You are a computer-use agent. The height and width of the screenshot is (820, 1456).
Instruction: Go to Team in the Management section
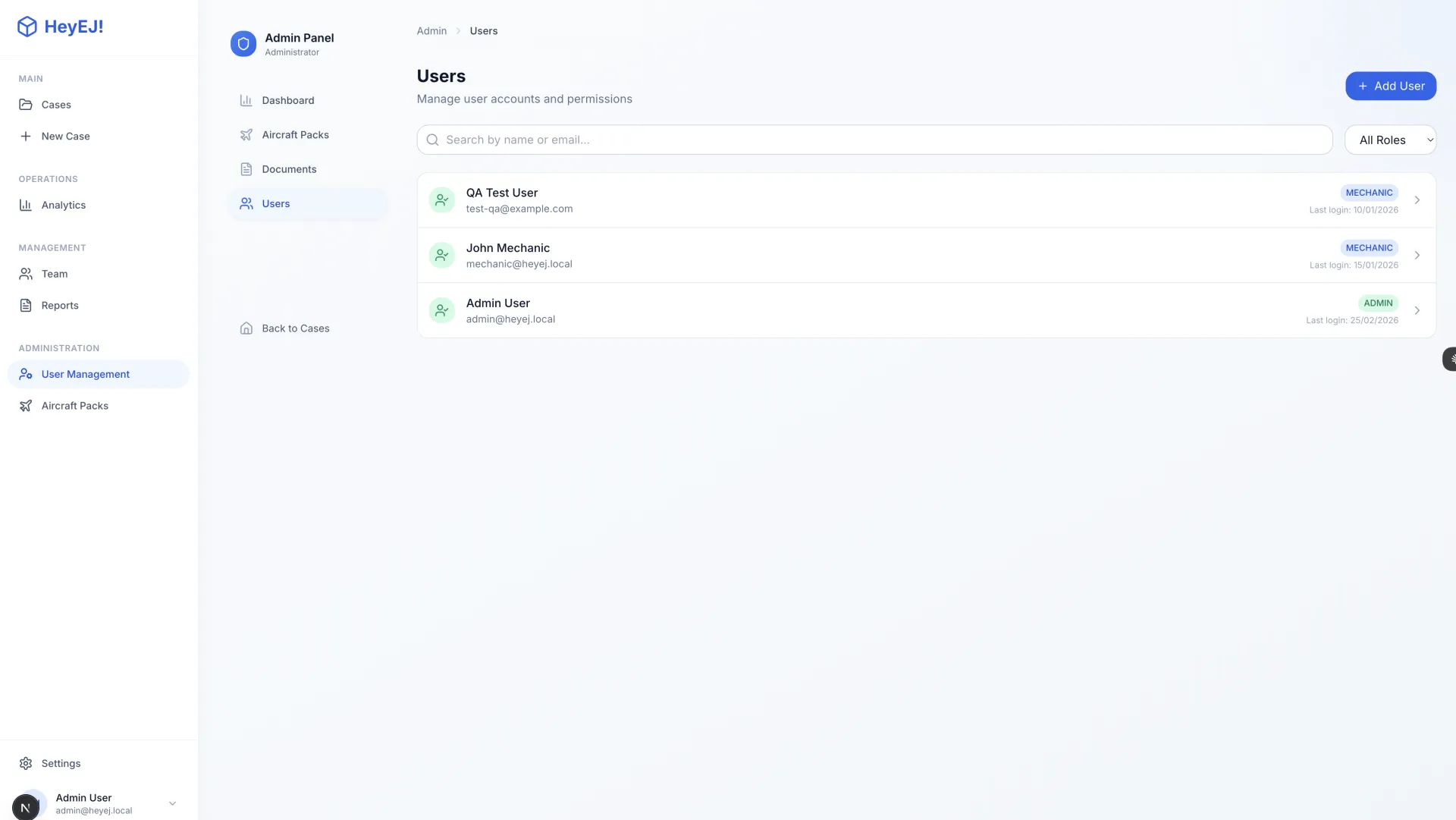[55, 274]
